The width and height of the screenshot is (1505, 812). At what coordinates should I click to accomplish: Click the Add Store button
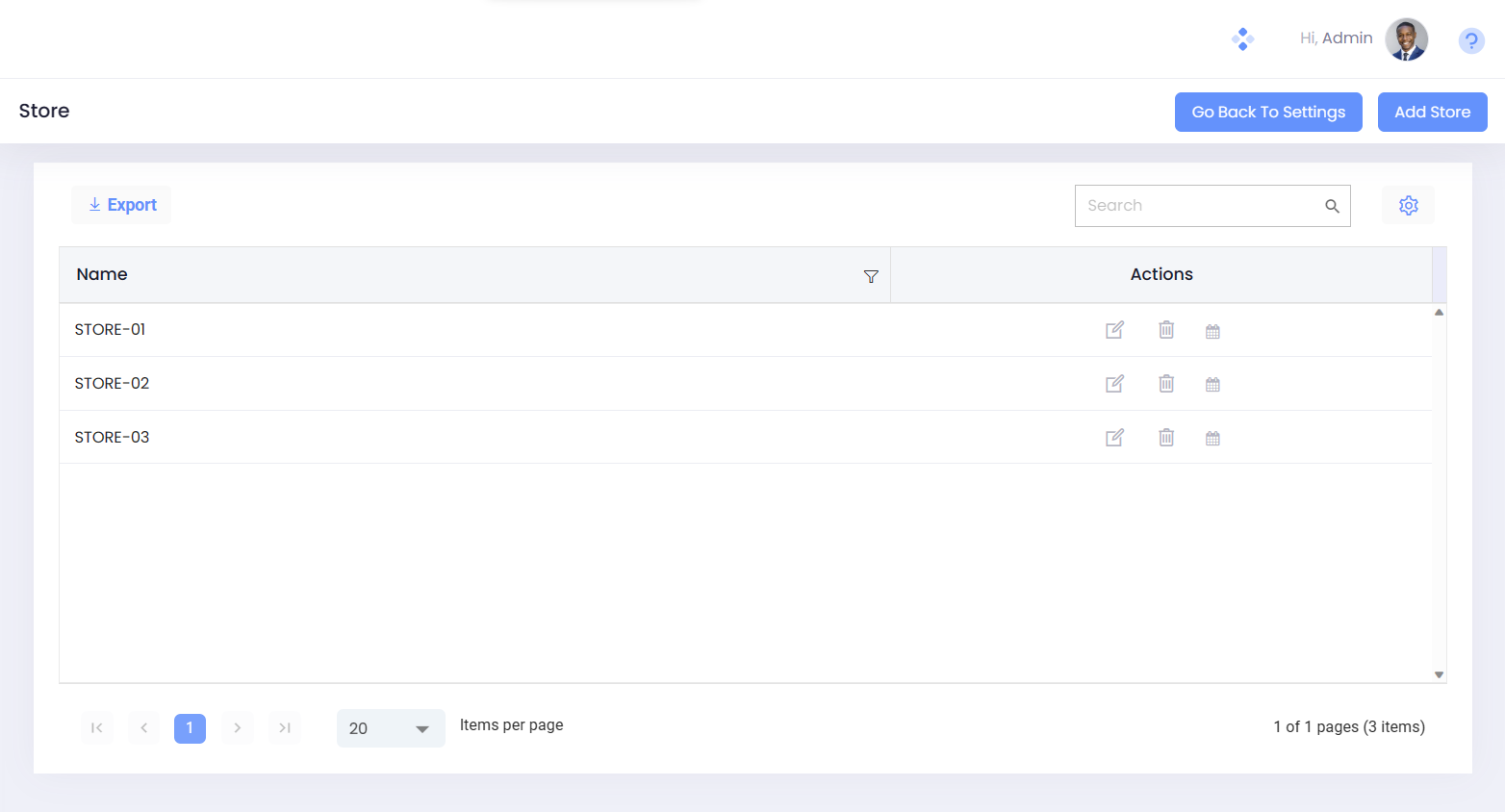[1432, 112]
